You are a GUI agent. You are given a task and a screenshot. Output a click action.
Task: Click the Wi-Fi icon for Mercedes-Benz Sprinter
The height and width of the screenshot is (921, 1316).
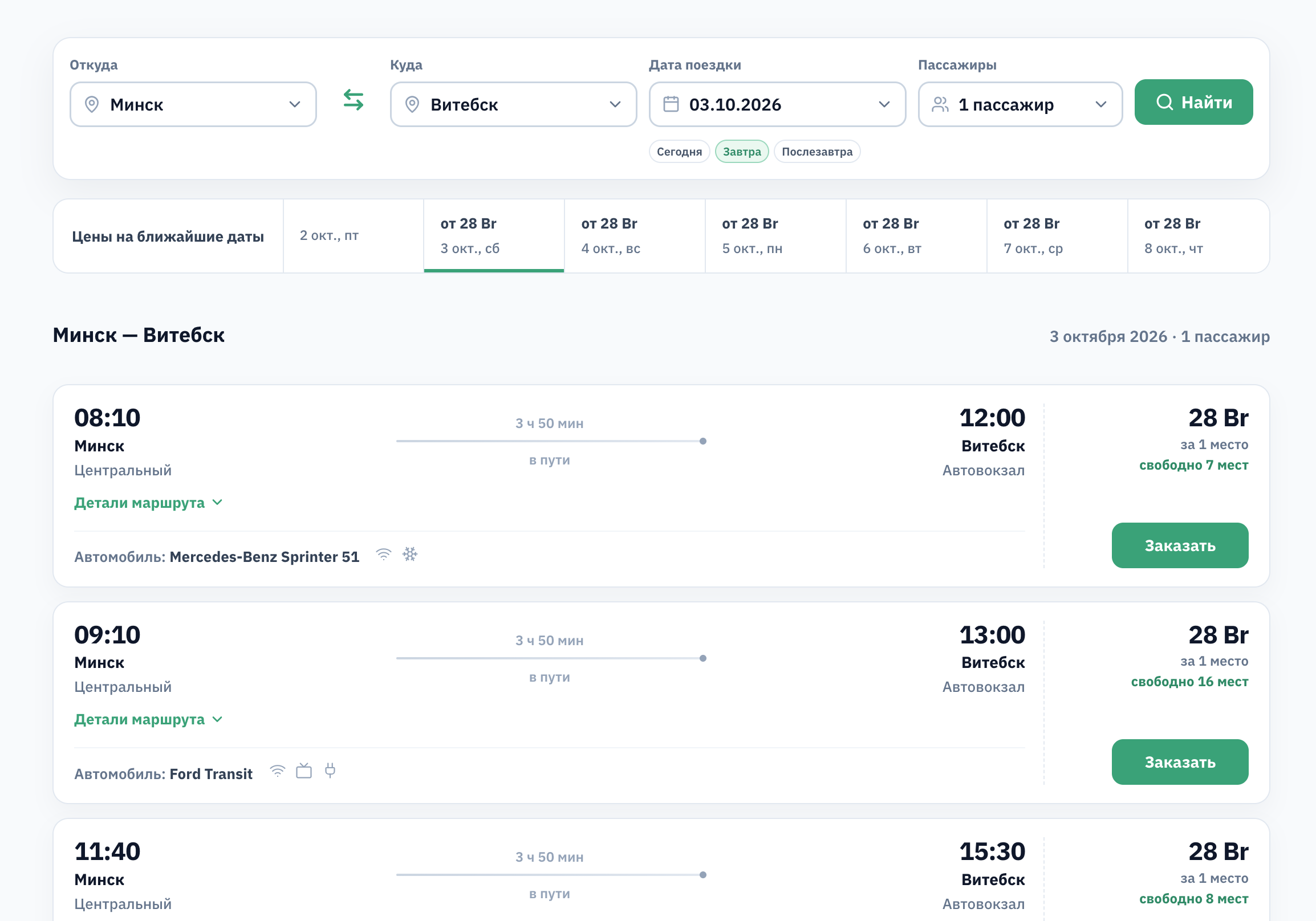[x=383, y=554]
